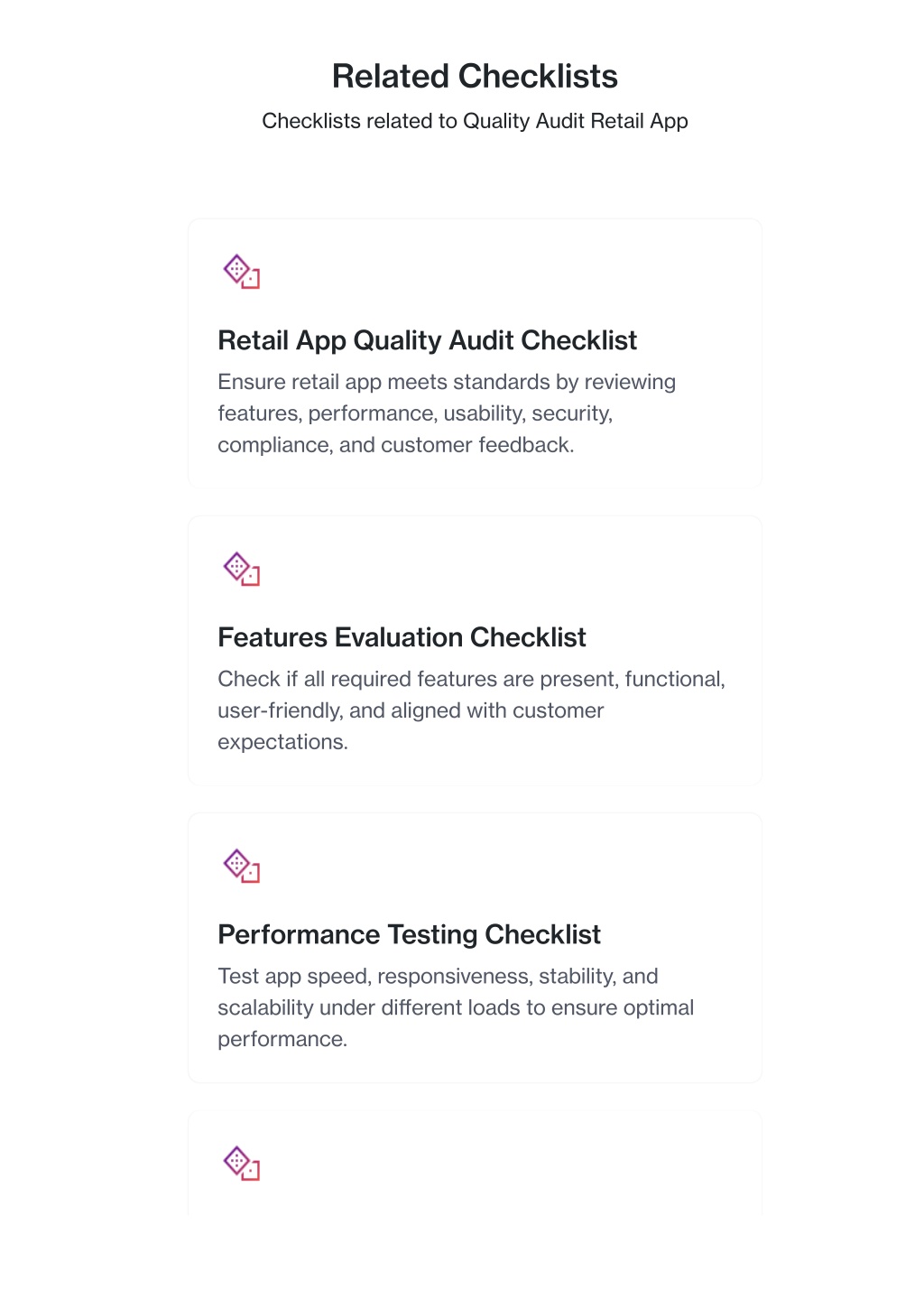Click 'Ensure retail app meets standards' description line
924x1308 pixels.
pos(447,382)
